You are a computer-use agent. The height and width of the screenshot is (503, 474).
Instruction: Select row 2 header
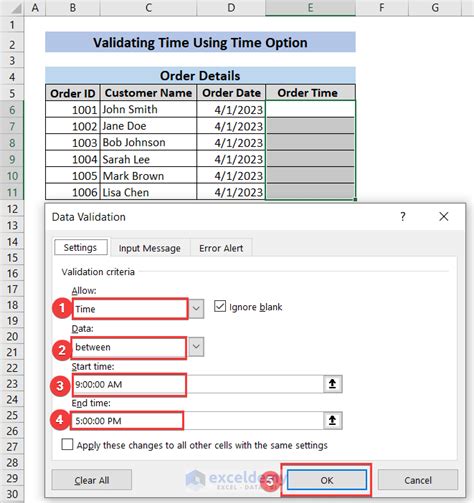point(12,44)
